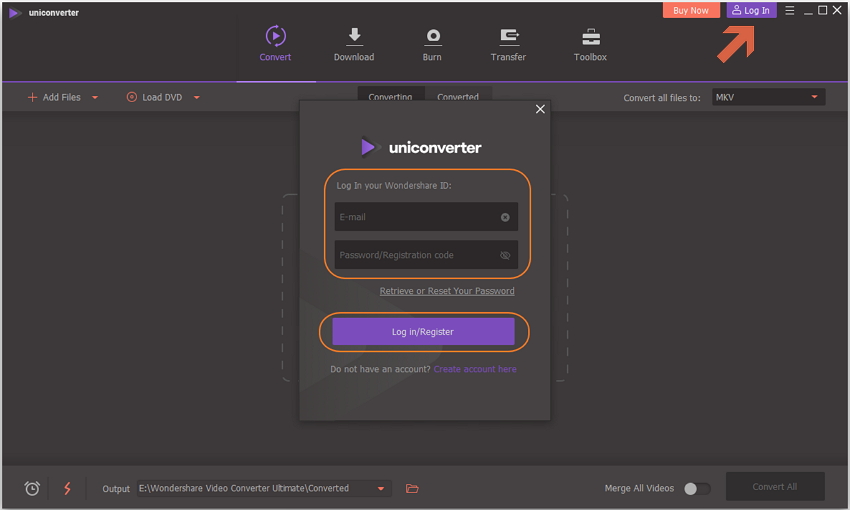Image resolution: width=850 pixels, height=510 pixels.
Task: Close the login dialog
Action: click(x=540, y=109)
